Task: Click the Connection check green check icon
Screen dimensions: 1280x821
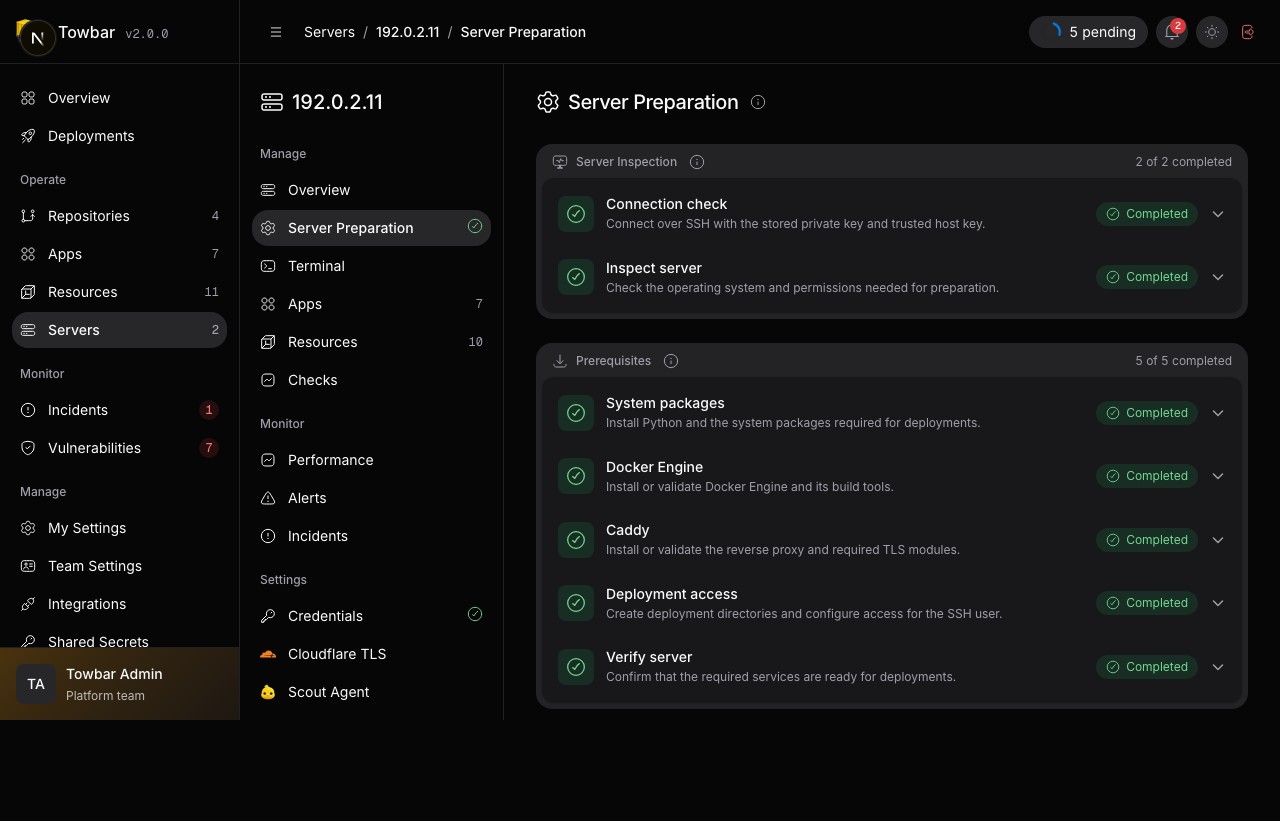Action: pyautogui.click(x=576, y=214)
